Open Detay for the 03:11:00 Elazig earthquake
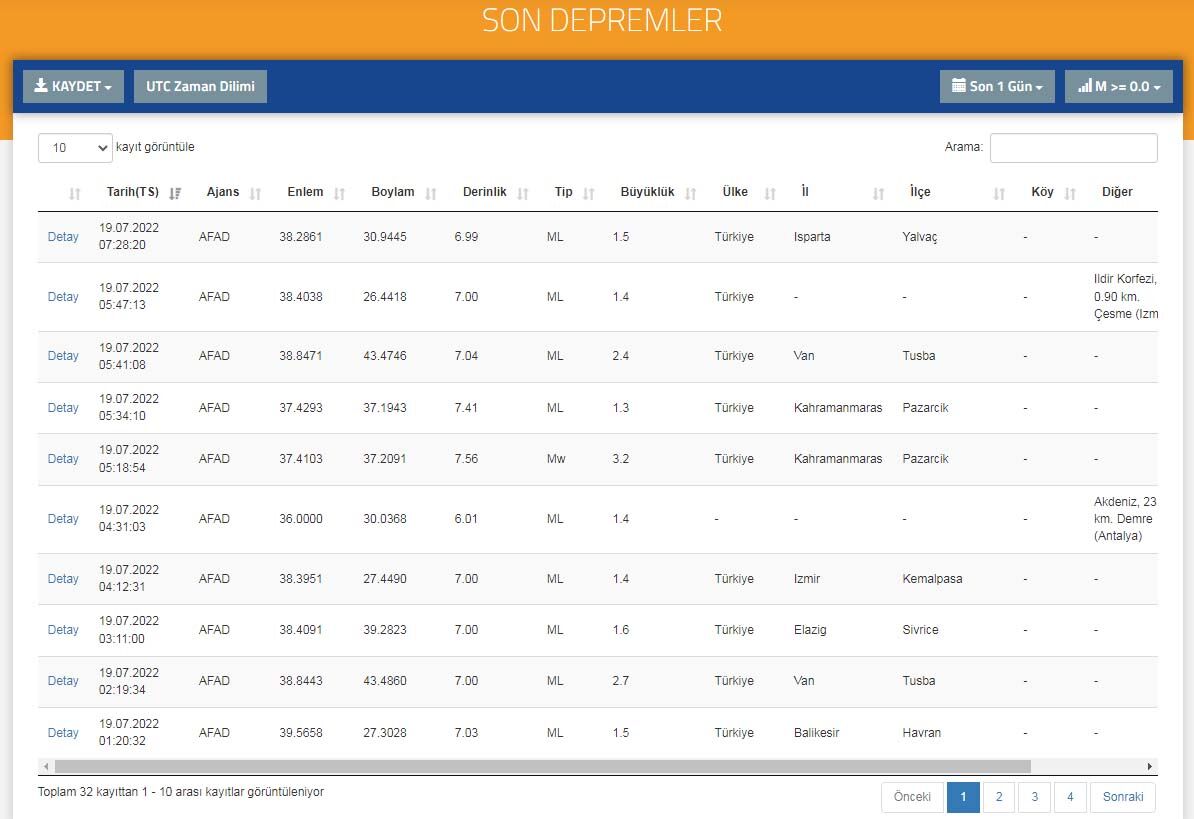The height and width of the screenshot is (819, 1194). pyautogui.click(x=63, y=630)
